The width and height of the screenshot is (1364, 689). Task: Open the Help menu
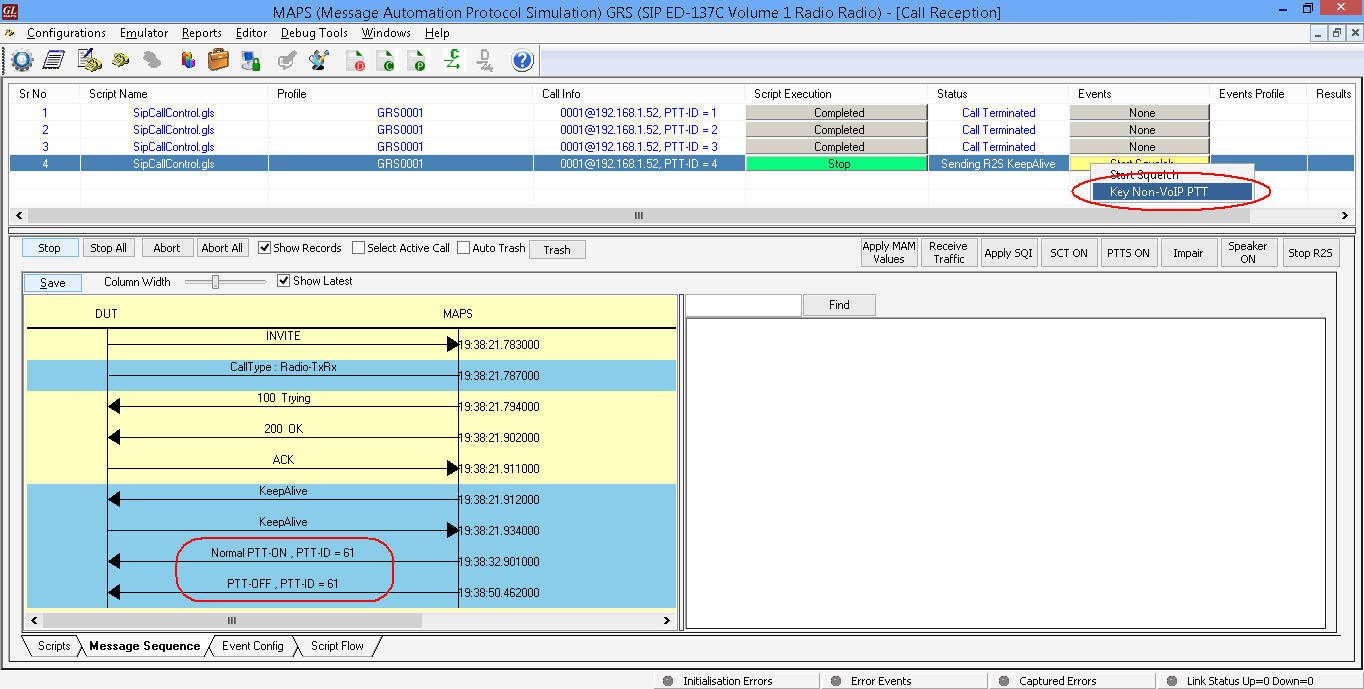tap(437, 33)
